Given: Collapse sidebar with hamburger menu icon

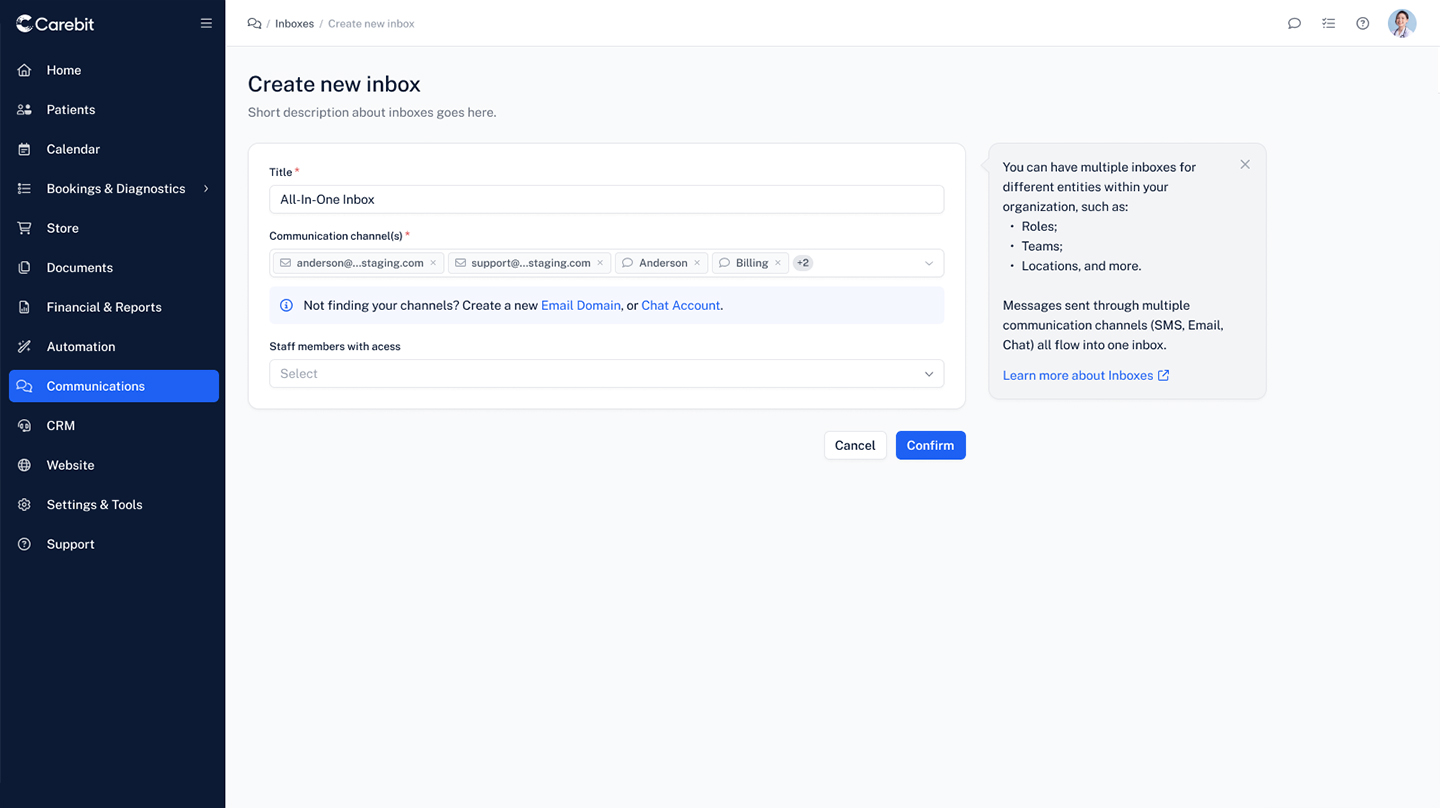Looking at the screenshot, I should [206, 23].
